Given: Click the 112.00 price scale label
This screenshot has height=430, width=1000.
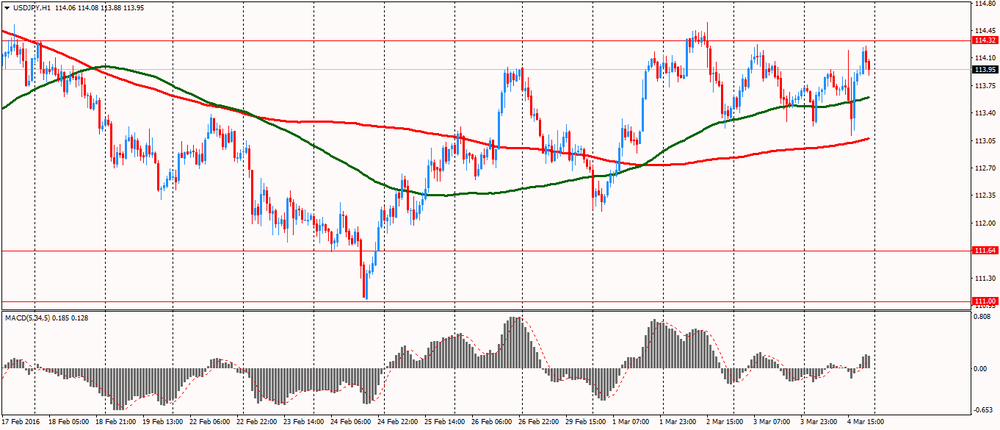Looking at the screenshot, I should coord(984,223).
